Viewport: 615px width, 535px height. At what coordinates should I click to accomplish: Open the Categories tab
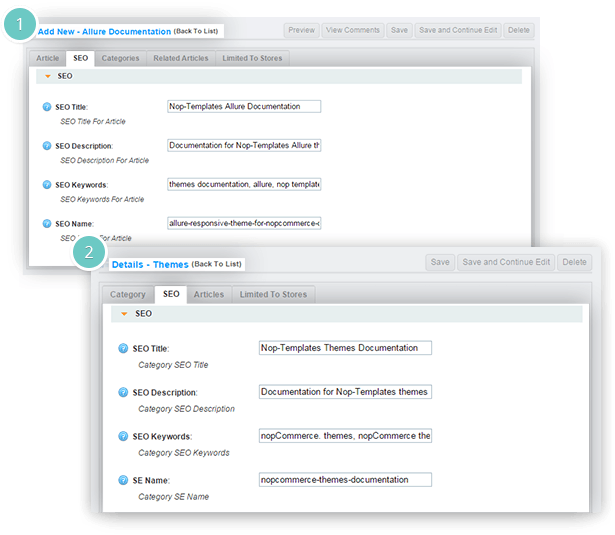click(120, 58)
